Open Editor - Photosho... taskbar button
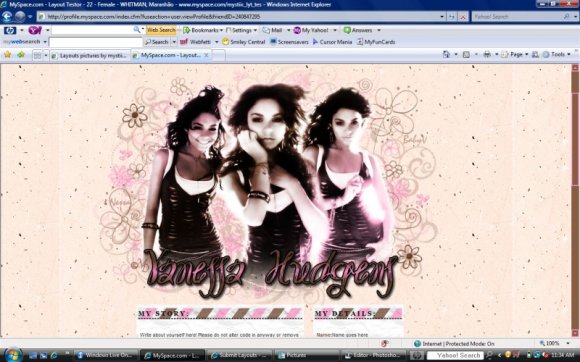The image size is (580, 362). click(374, 355)
